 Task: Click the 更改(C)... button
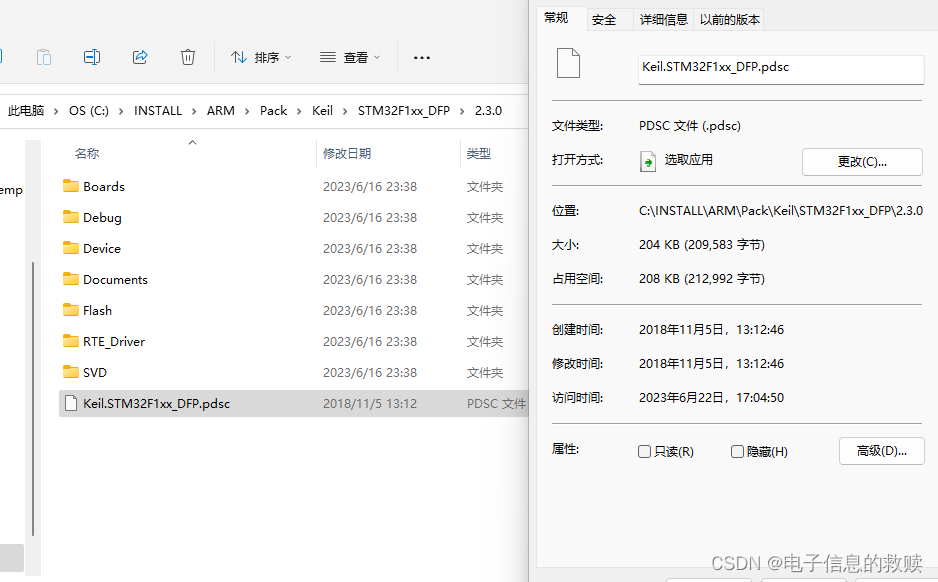point(862,162)
